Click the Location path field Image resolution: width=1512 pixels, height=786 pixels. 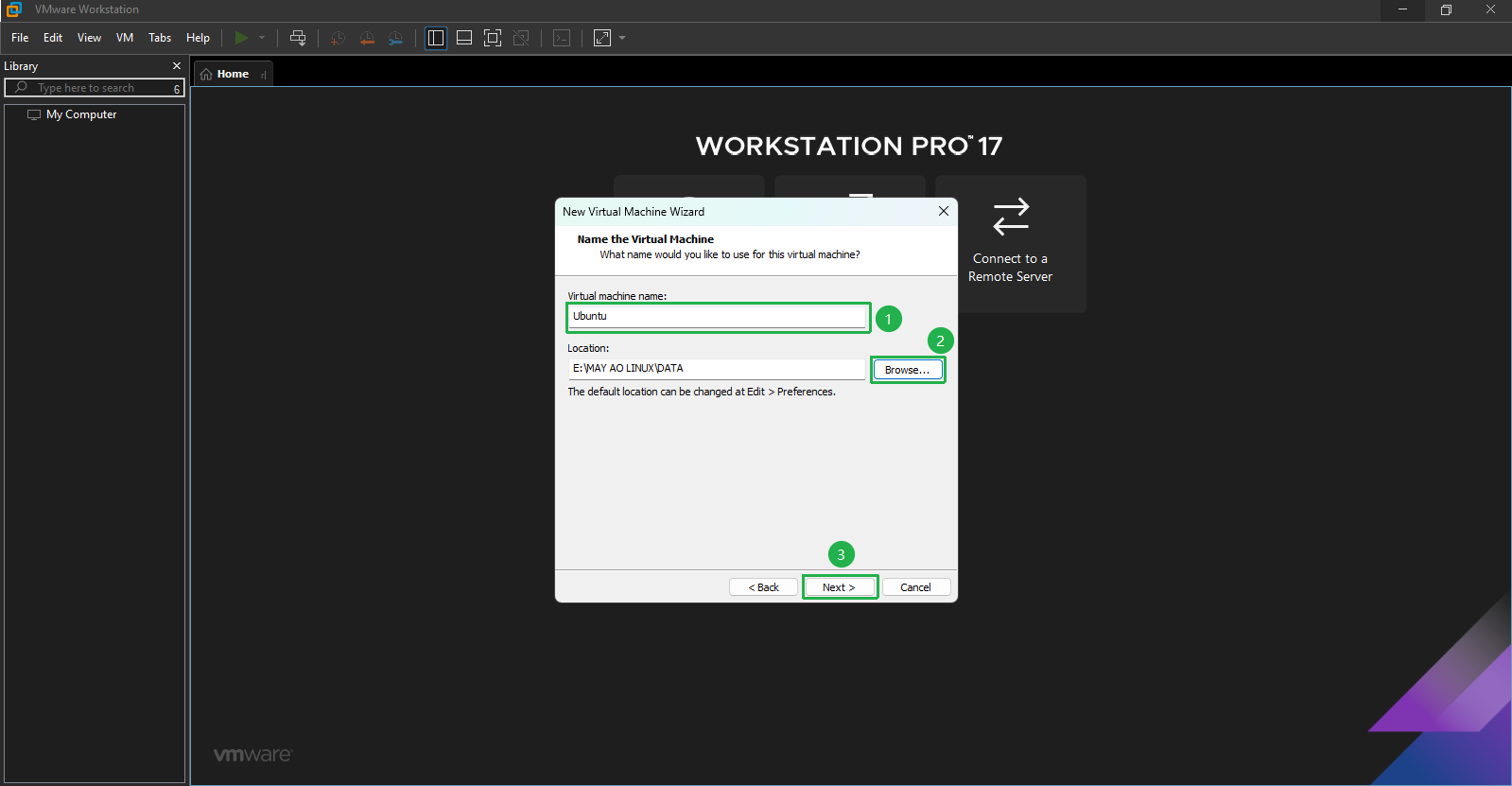coord(717,369)
